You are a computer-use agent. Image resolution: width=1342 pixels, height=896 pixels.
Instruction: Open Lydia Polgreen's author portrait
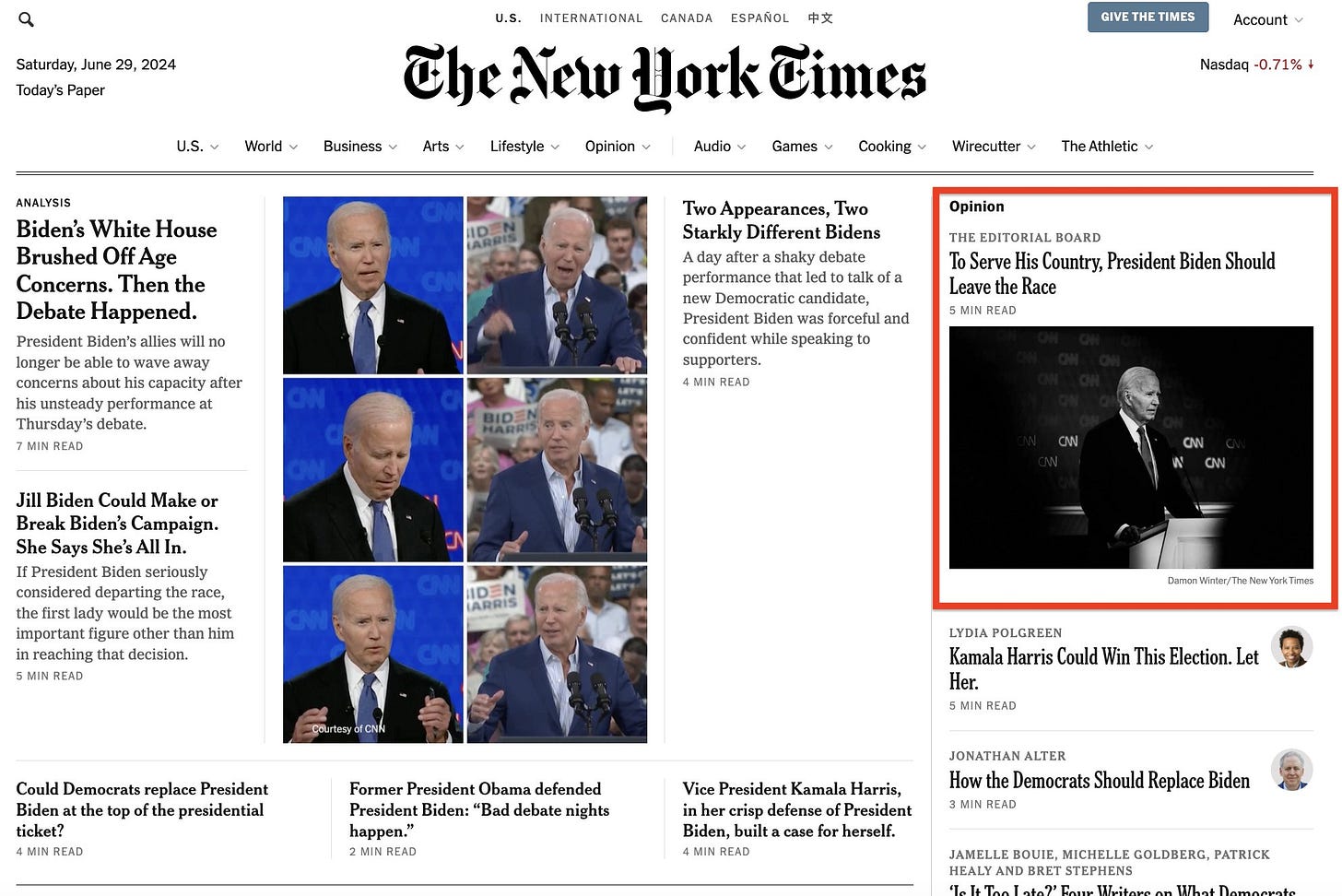pyautogui.click(x=1291, y=647)
